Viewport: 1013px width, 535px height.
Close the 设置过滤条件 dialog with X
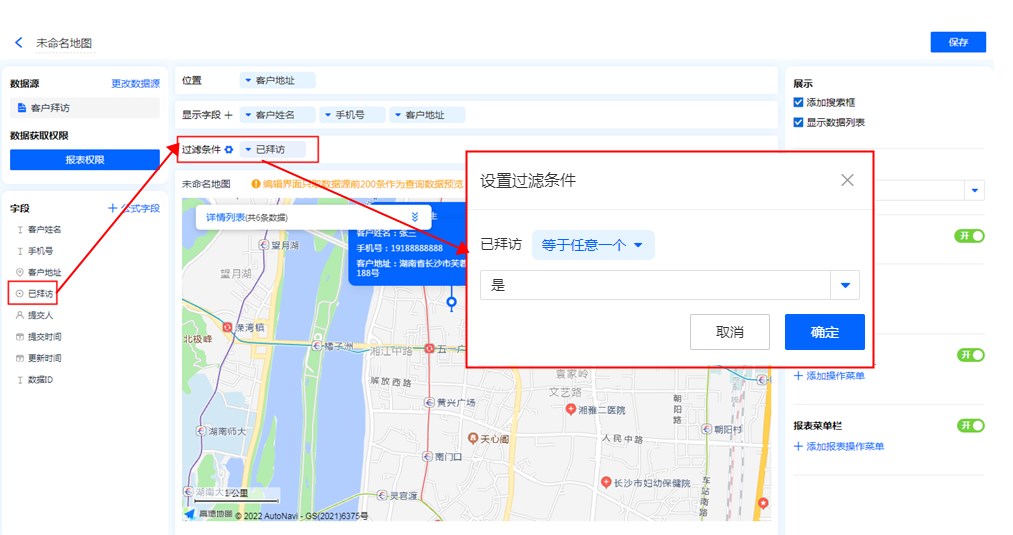[x=847, y=180]
